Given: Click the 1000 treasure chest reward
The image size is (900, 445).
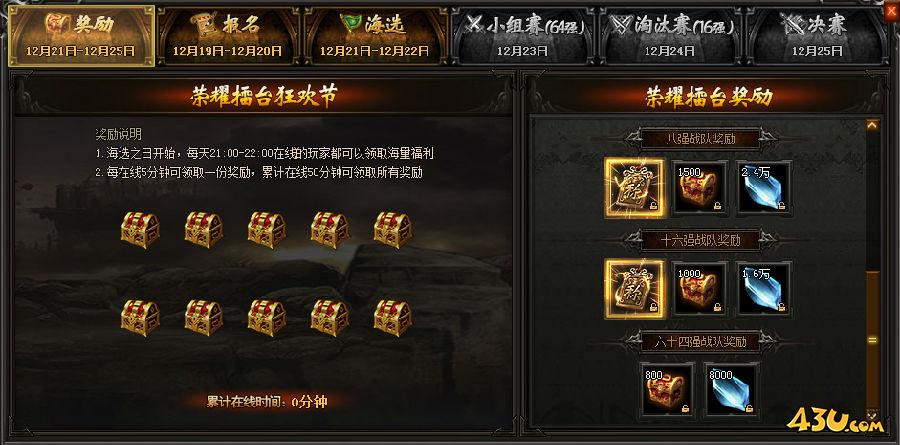Looking at the screenshot, I should click(699, 289).
